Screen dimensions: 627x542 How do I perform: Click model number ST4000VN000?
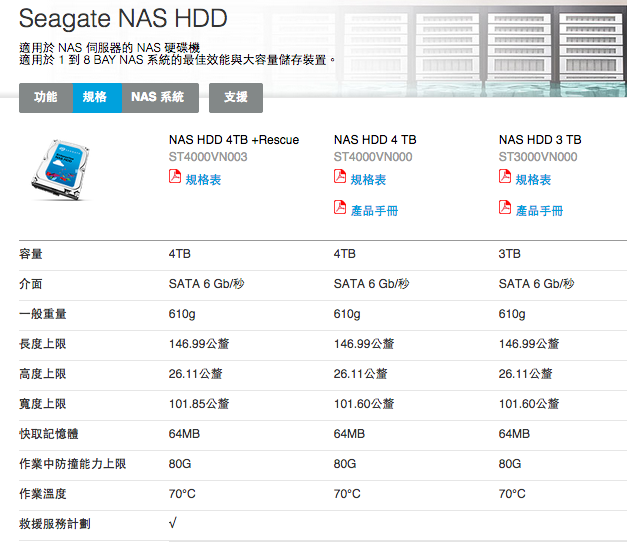pyautogui.click(x=373, y=157)
